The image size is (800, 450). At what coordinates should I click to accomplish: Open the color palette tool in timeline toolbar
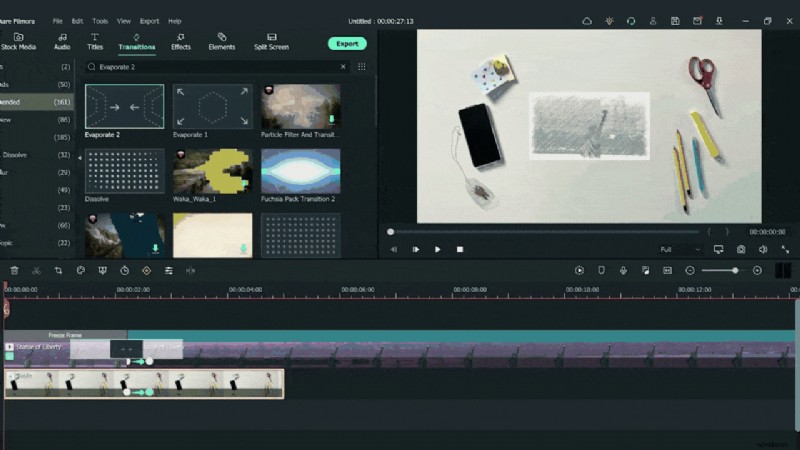tap(80, 270)
